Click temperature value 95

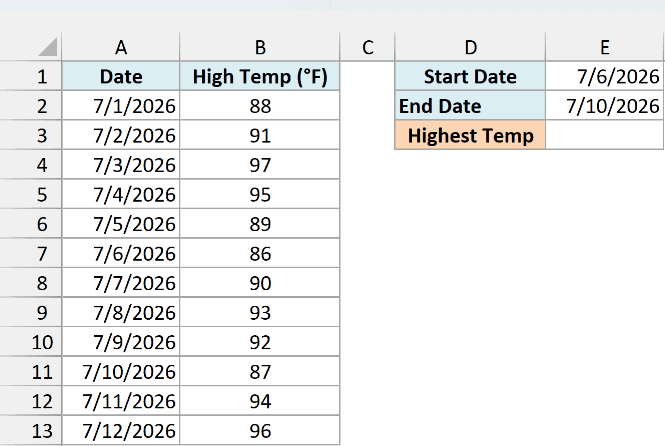260,194
